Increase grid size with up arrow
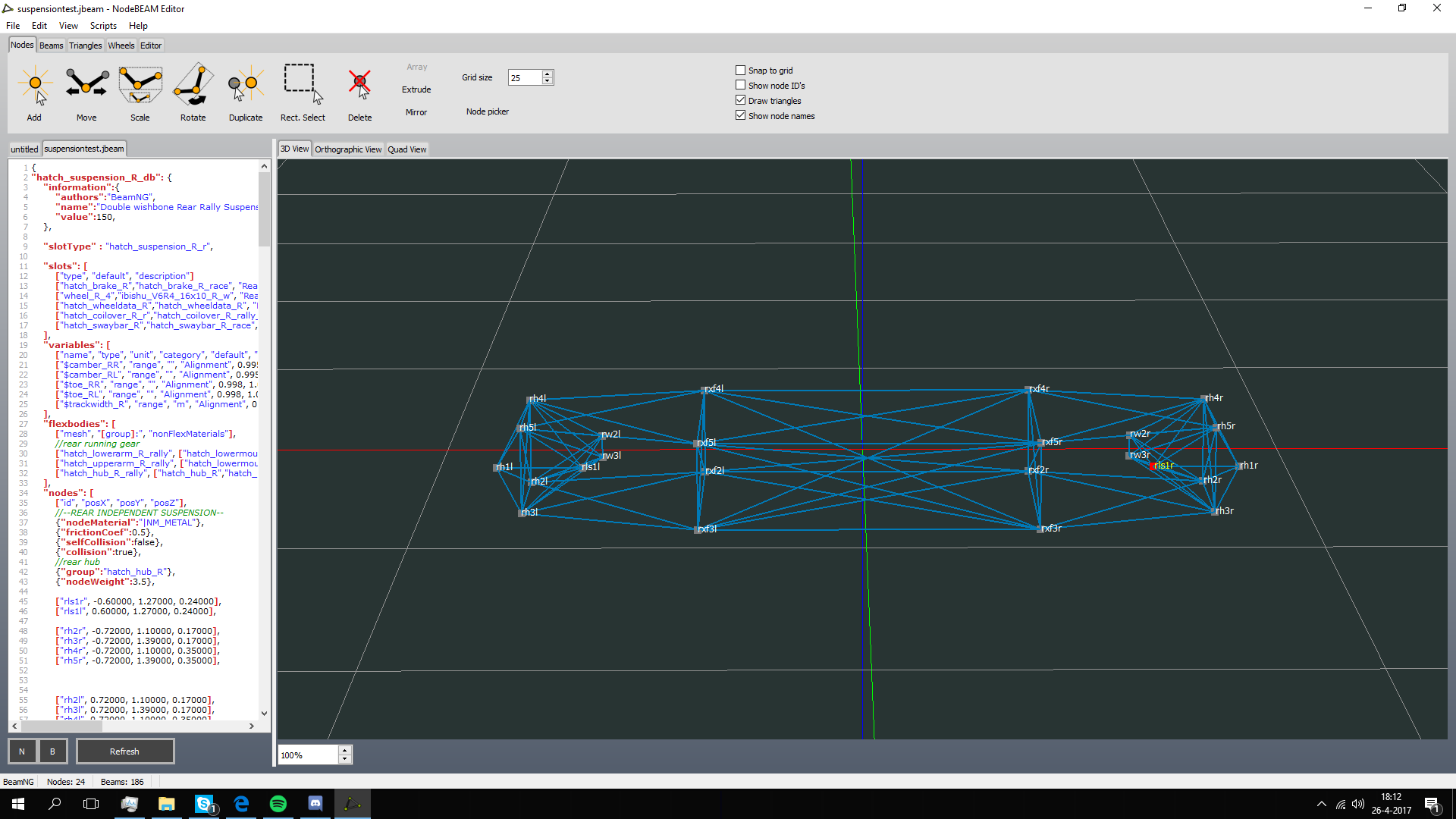This screenshot has height=819, width=1456. (x=548, y=74)
